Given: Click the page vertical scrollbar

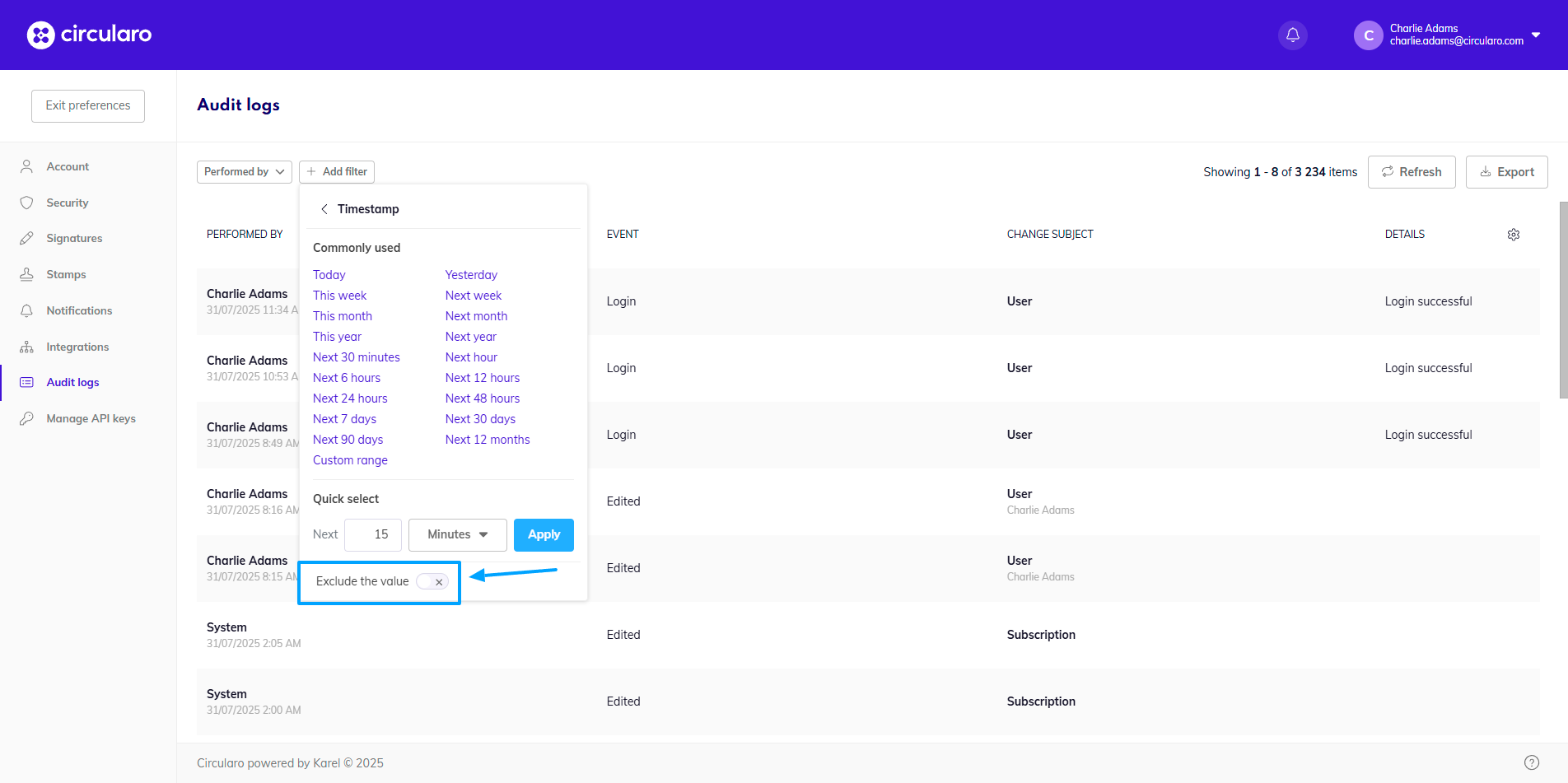Looking at the screenshot, I should tap(1562, 300).
